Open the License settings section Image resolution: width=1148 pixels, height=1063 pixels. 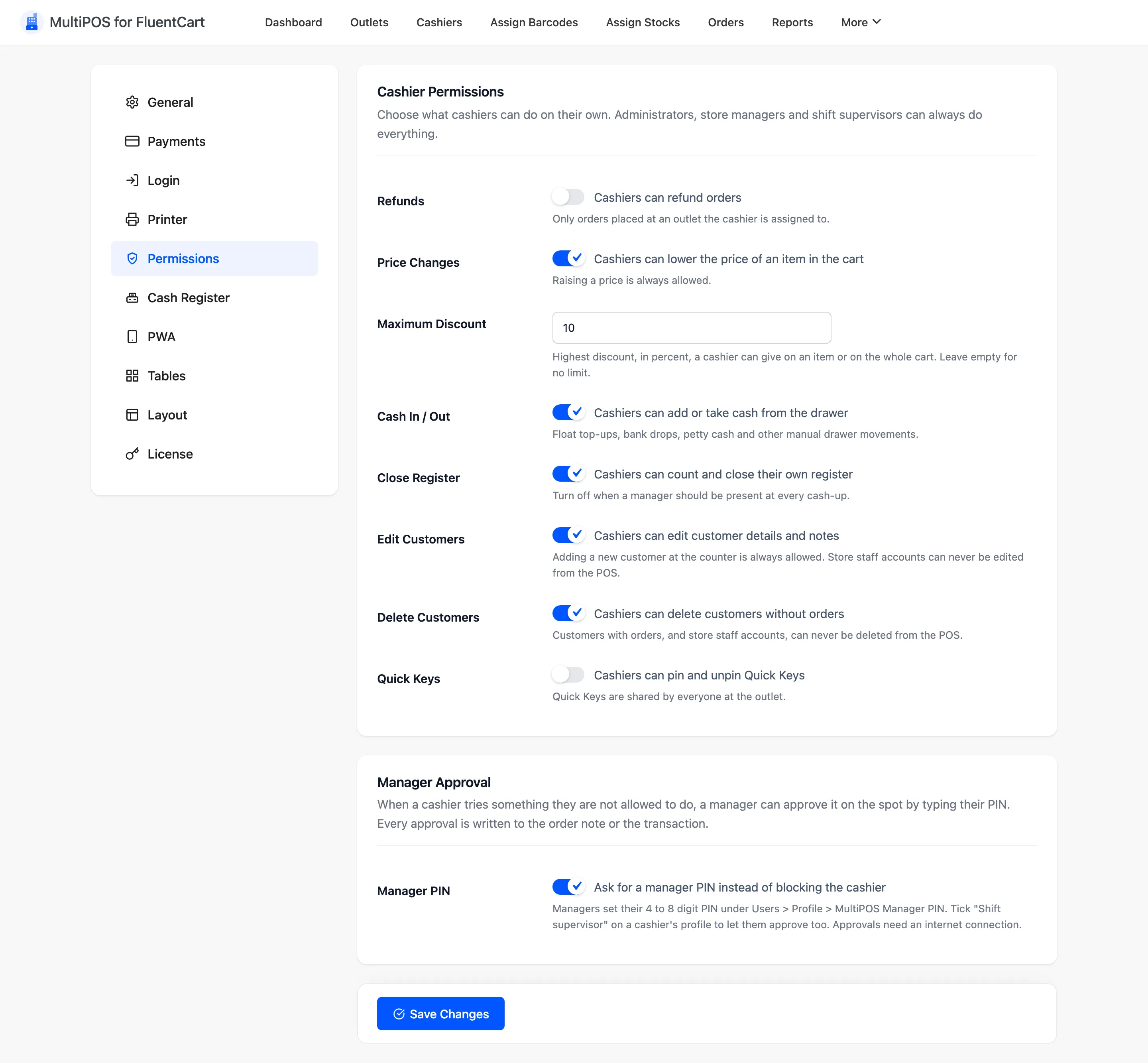pyautogui.click(x=214, y=455)
